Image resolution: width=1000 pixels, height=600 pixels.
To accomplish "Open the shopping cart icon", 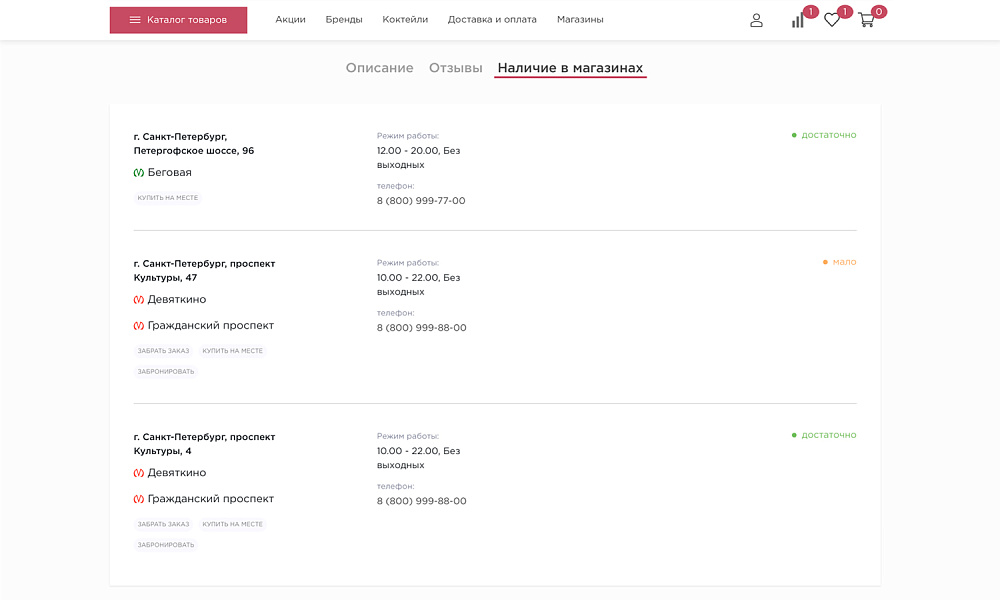I will [x=866, y=19].
